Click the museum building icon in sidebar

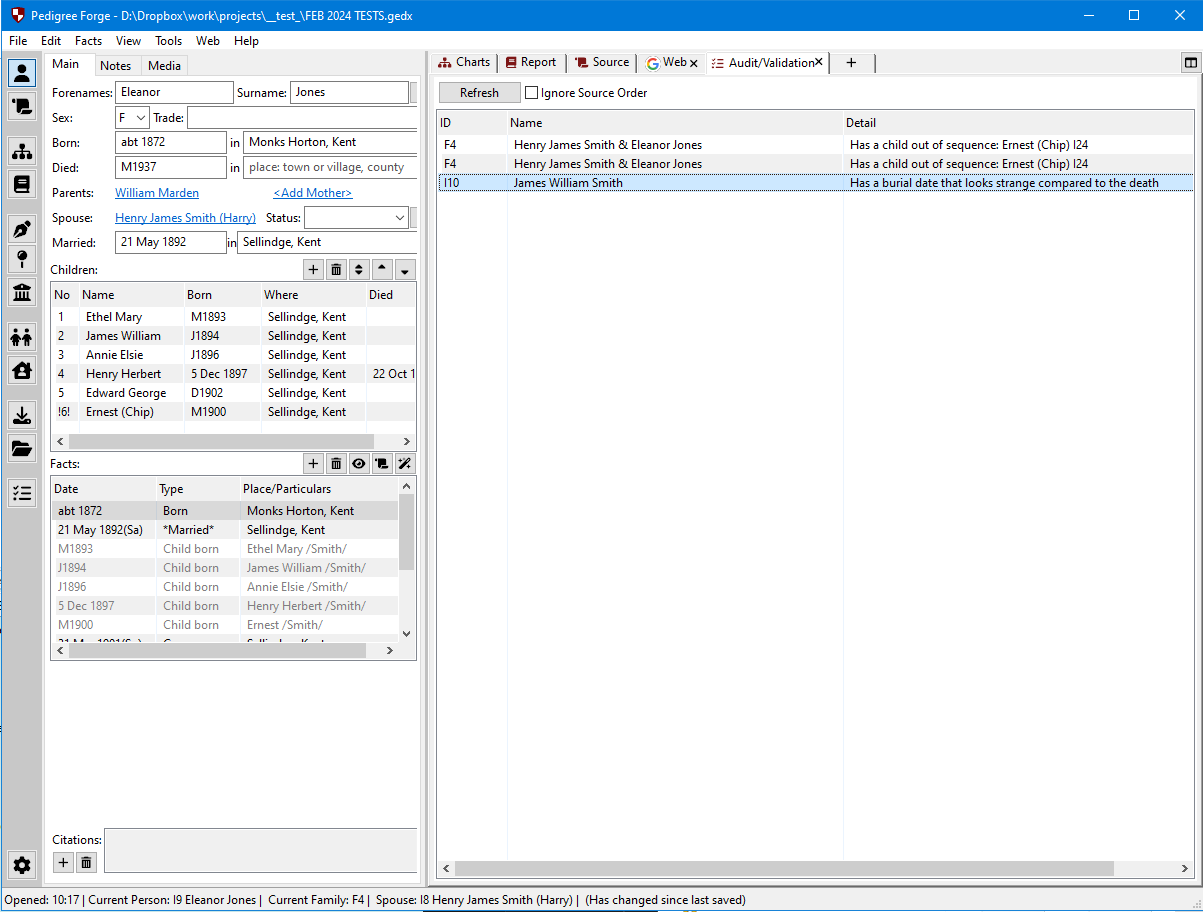(x=22, y=292)
